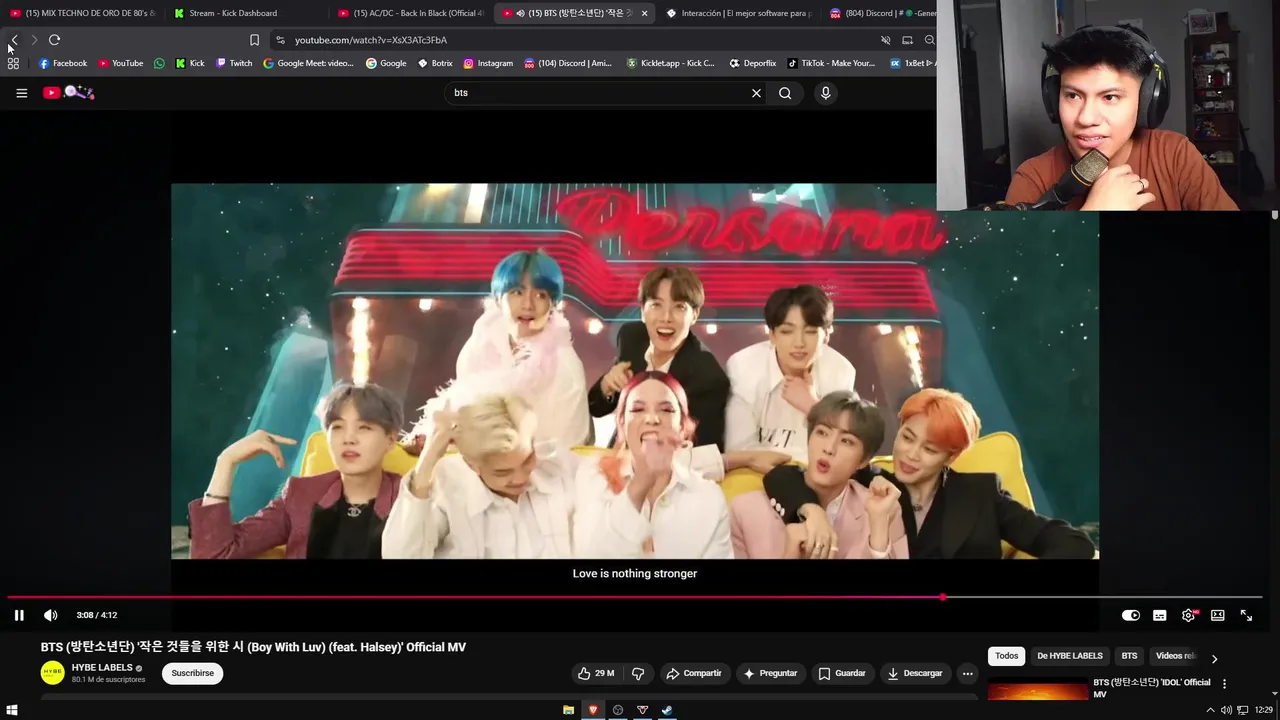This screenshot has width=1280, height=720.
Task: Mute the YouTube player volume
Action: pos(51,615)
